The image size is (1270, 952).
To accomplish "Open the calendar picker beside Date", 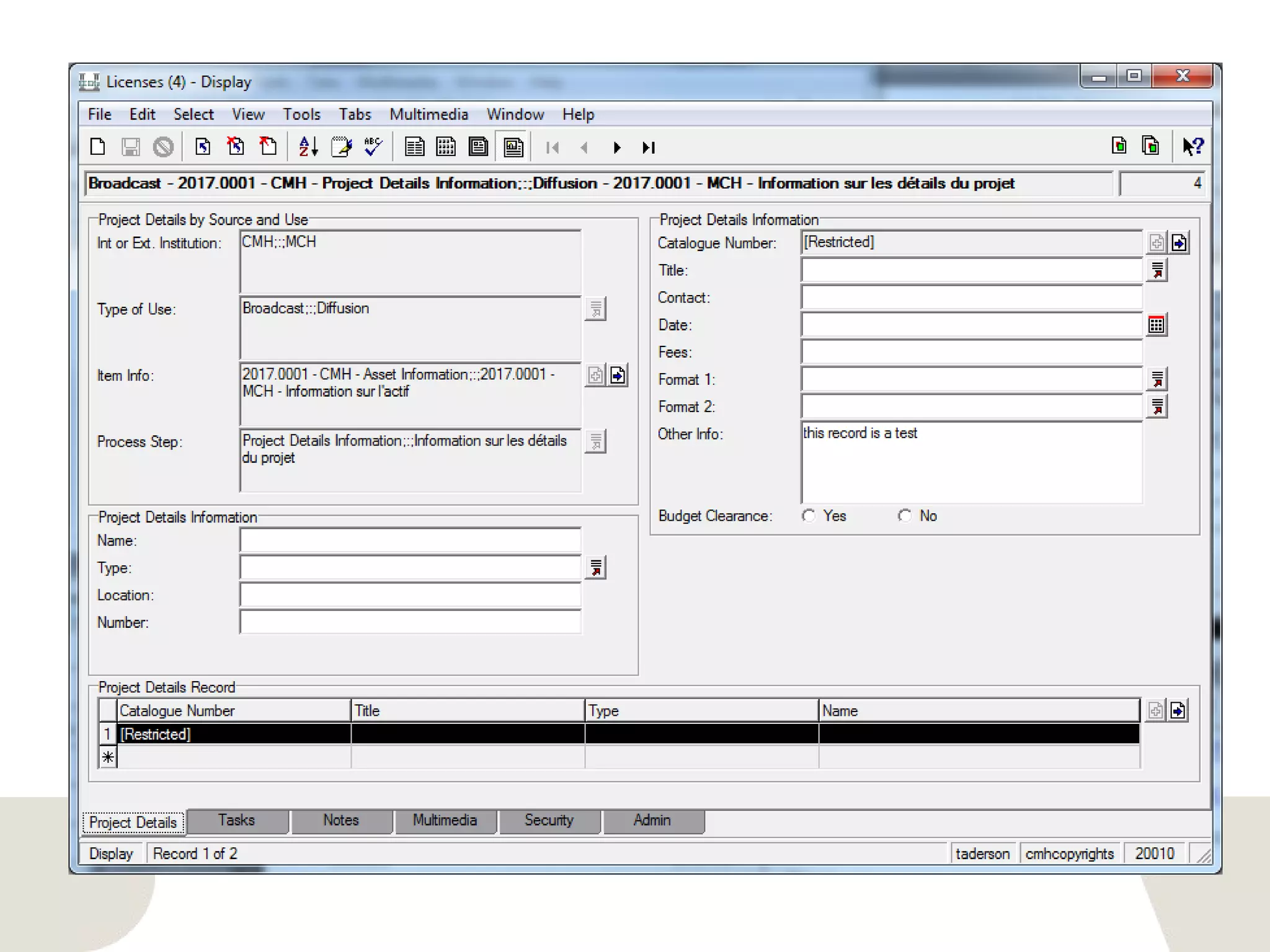I will [1157, 325].
